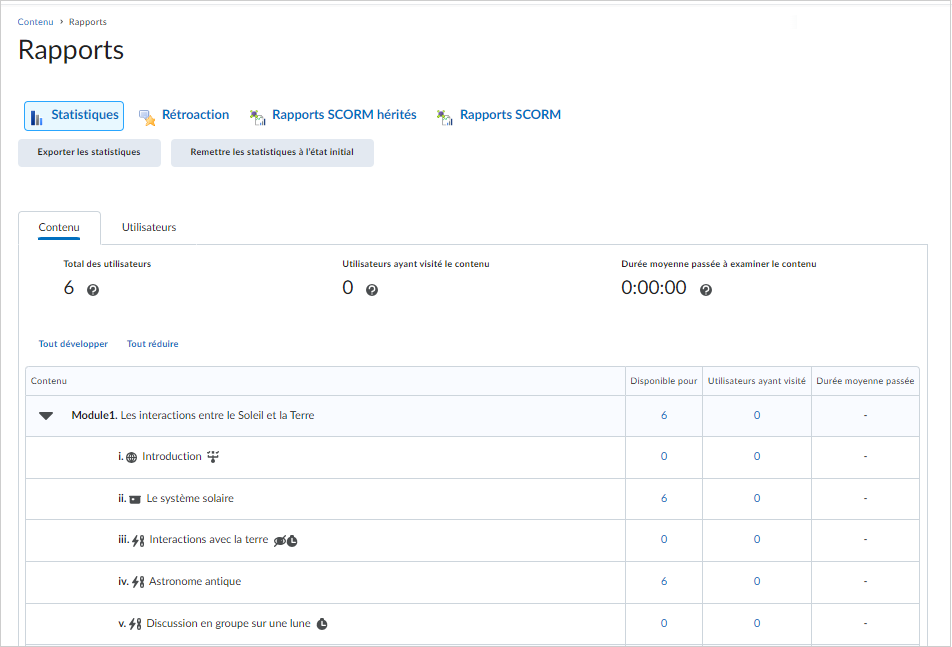
Task: Click Durée moyenne passée column header
Action: point(865,381)
